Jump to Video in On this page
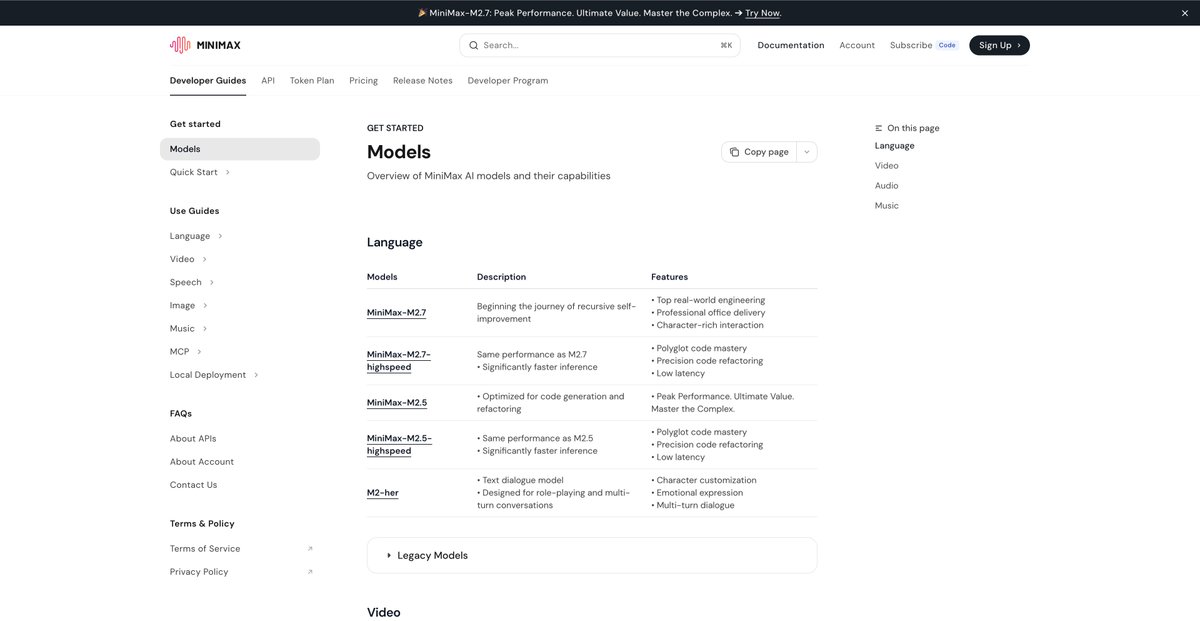 pos(887,166)
